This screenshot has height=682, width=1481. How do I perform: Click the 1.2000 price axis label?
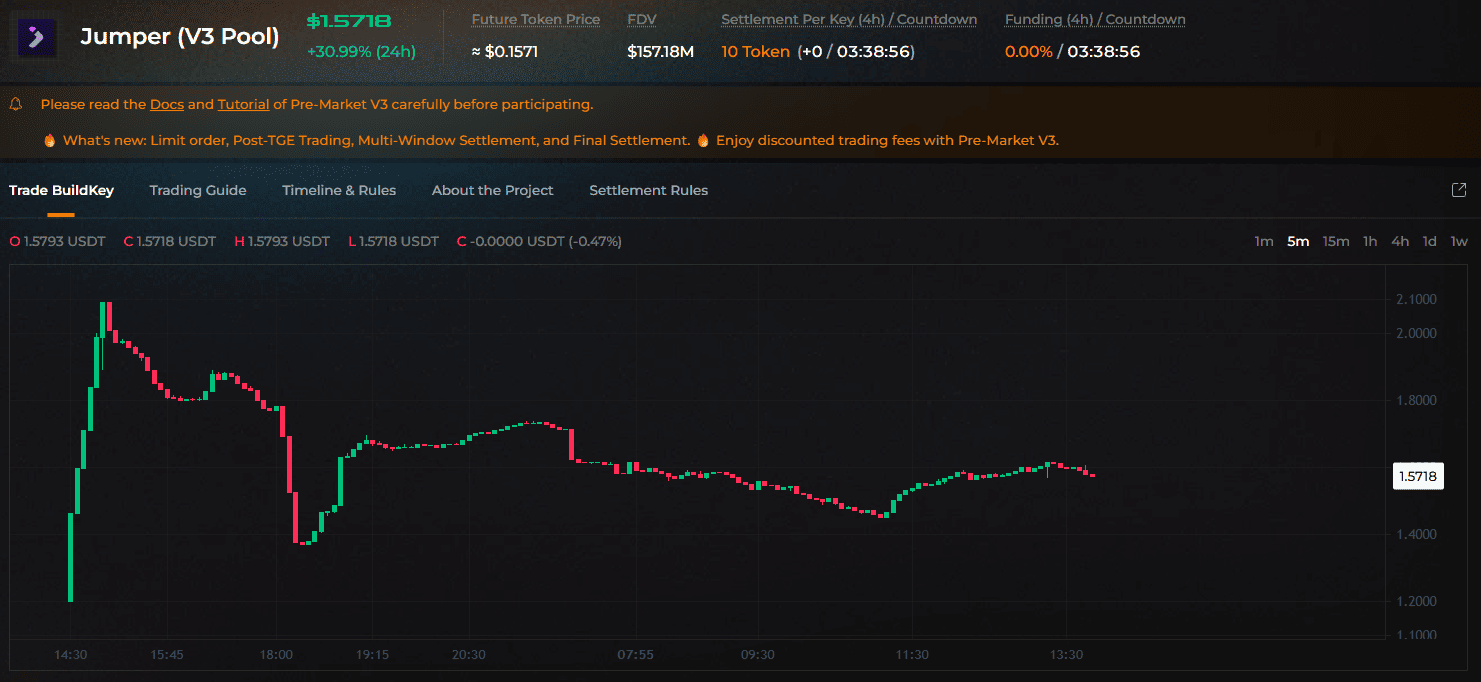click(1416, 601)
